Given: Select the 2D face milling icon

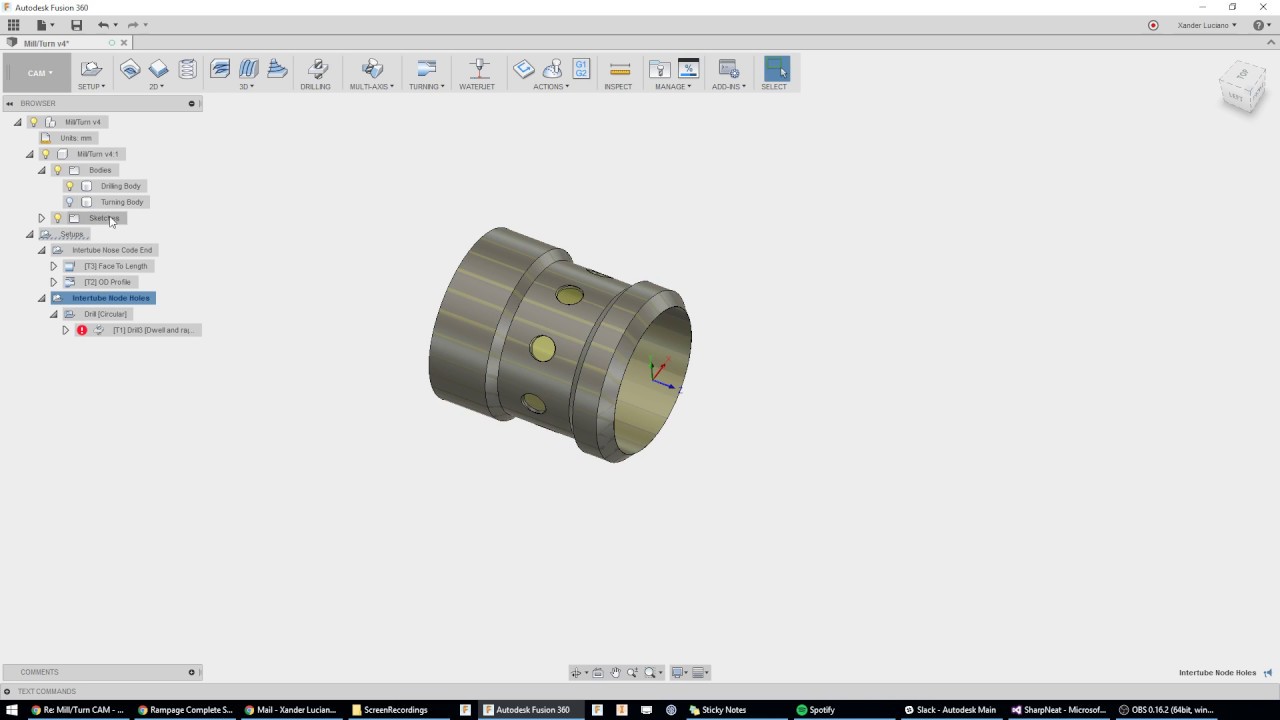Looking at the screenshot, I should click(x=158, y=68).
